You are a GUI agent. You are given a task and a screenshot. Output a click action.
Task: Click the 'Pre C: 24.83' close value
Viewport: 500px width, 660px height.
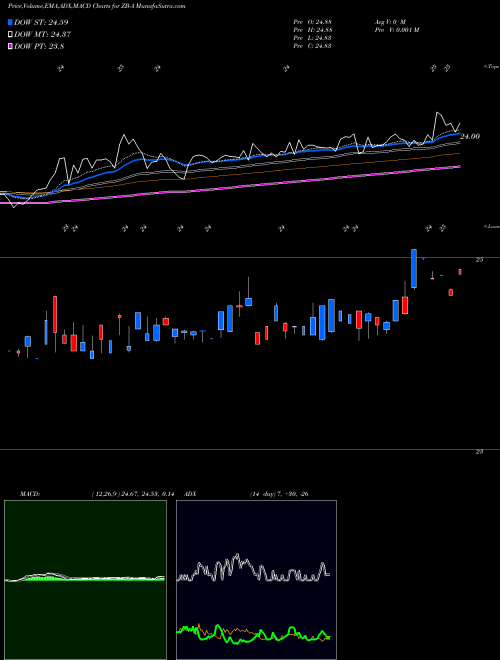click(313, 46)
